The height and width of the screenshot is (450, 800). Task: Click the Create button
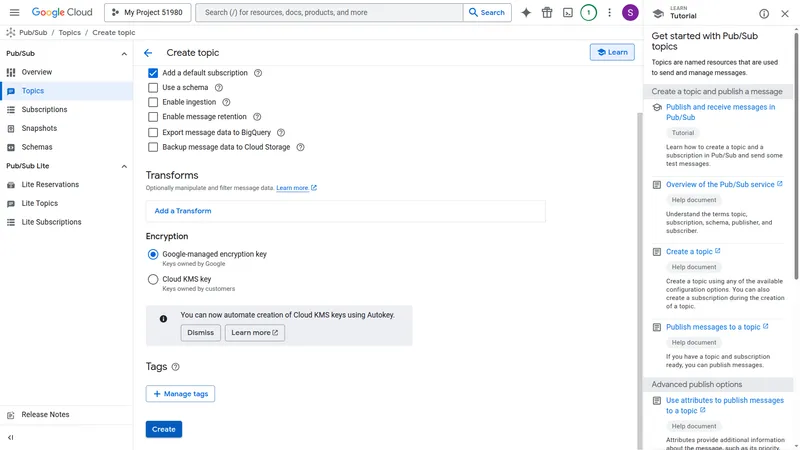[164, 429]
